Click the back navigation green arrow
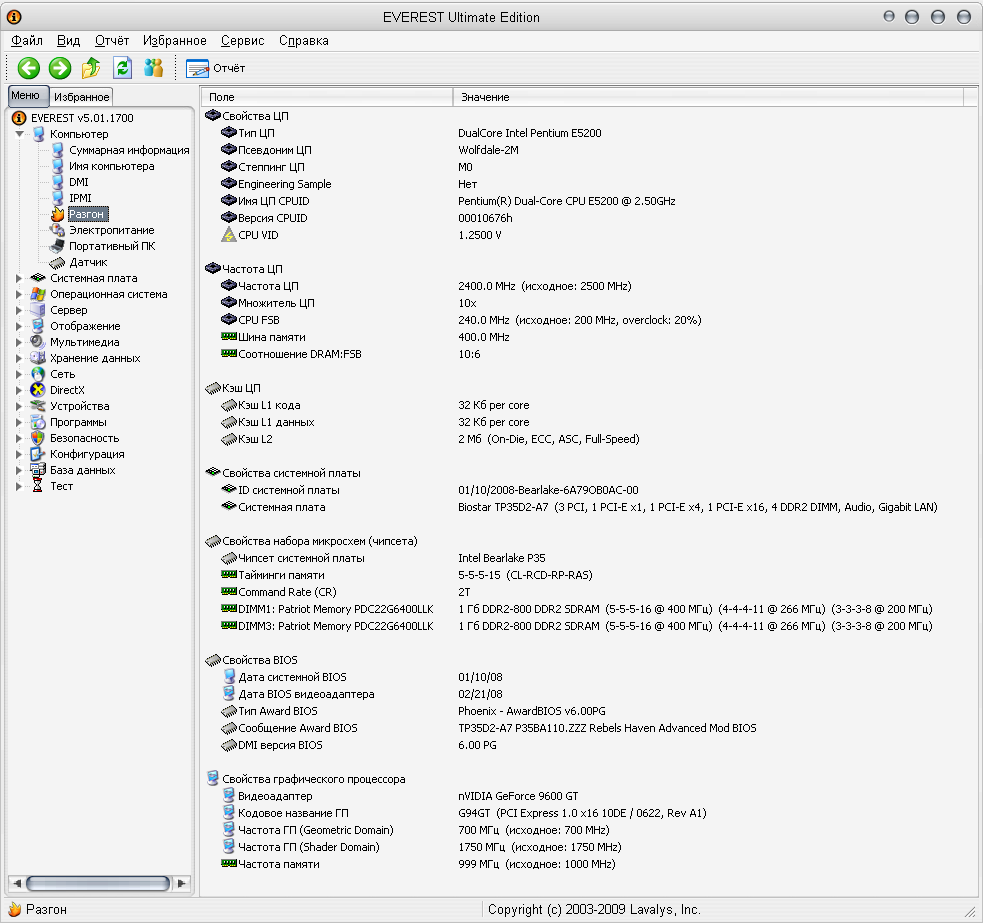Image resolution: width=983 pixels, height=923 pixels. coord(28,68)
